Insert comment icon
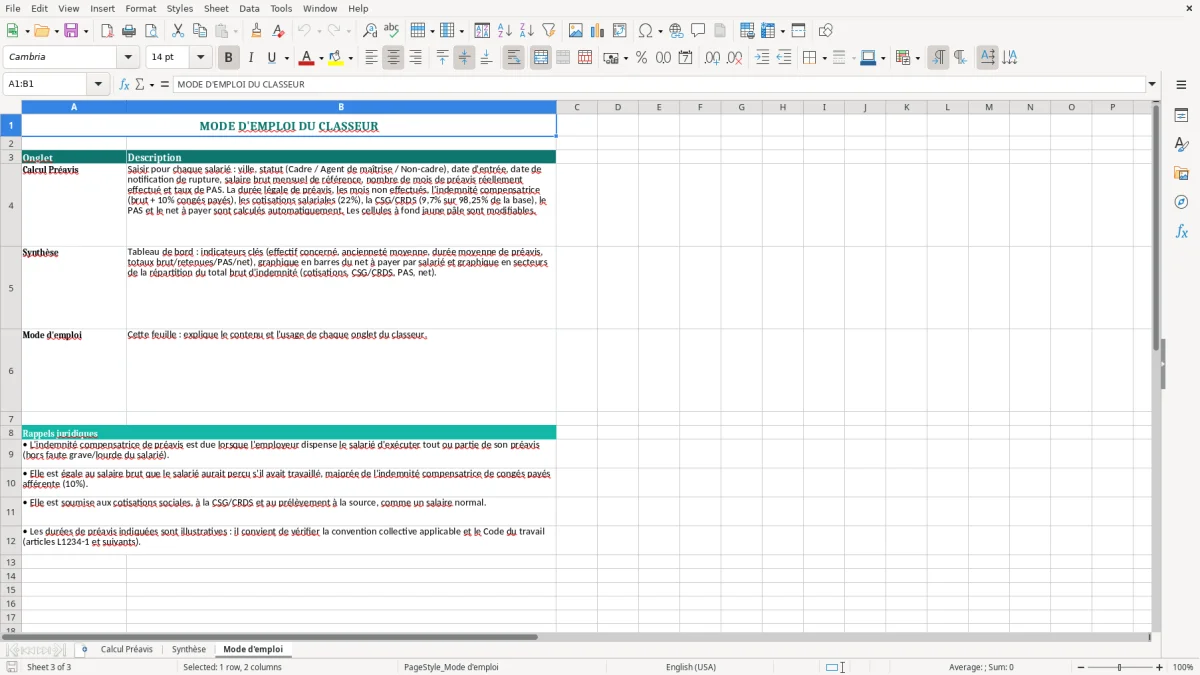The image size is (1200, 675). tap(699, 31)
